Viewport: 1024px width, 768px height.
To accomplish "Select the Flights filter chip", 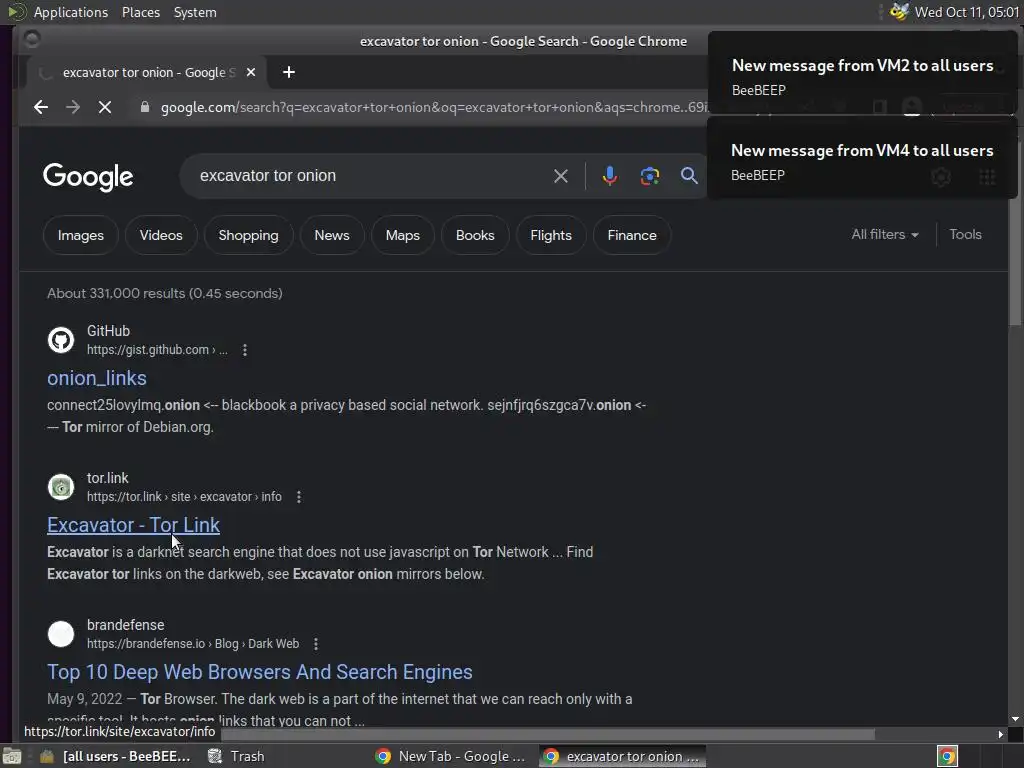I will 551,235.
